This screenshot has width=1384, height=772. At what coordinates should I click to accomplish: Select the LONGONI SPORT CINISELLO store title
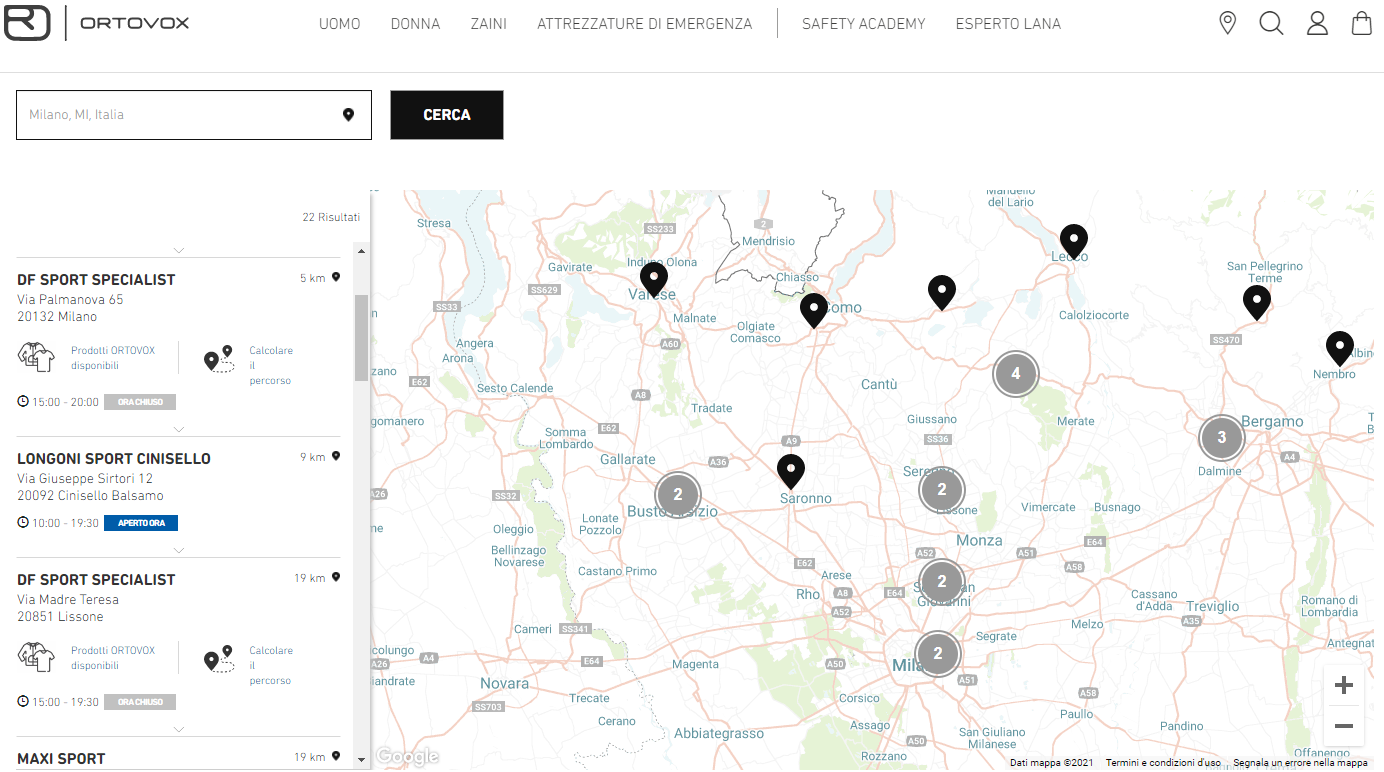114,459
